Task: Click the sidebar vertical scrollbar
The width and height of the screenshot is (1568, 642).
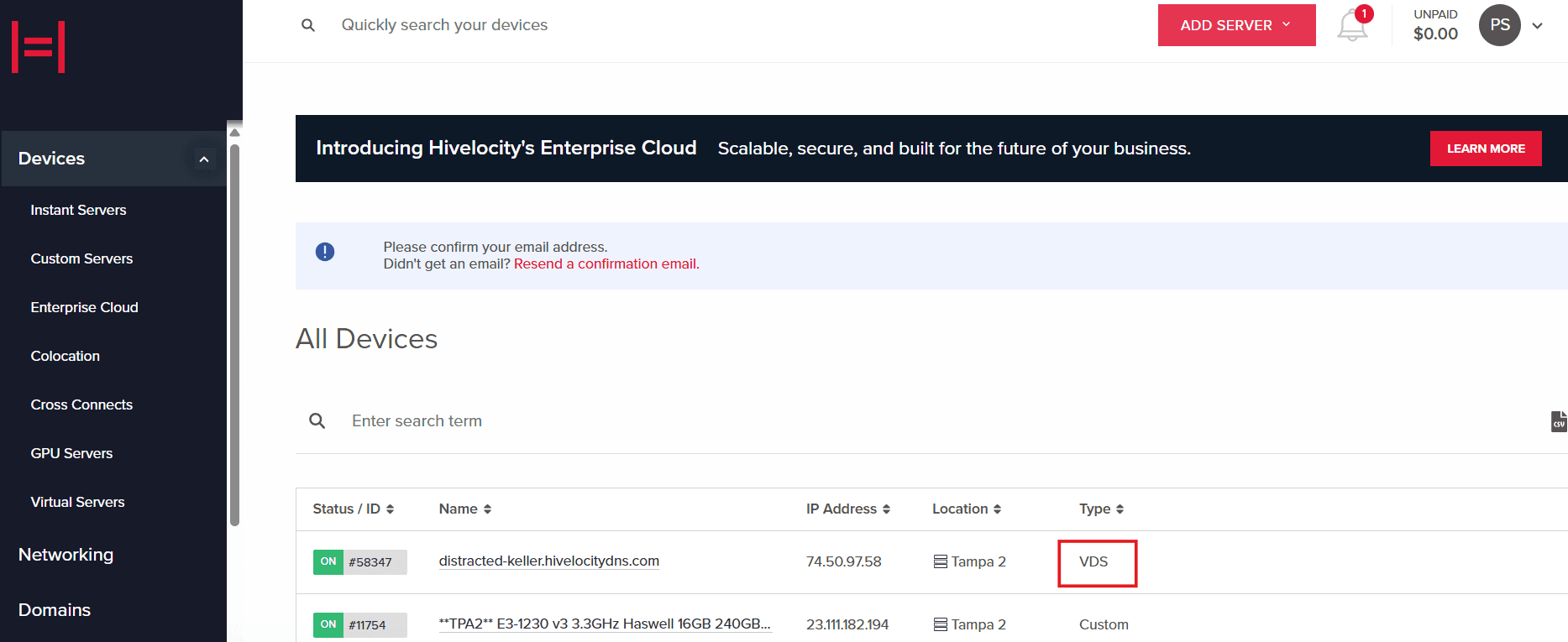Action: click(235, 336)
